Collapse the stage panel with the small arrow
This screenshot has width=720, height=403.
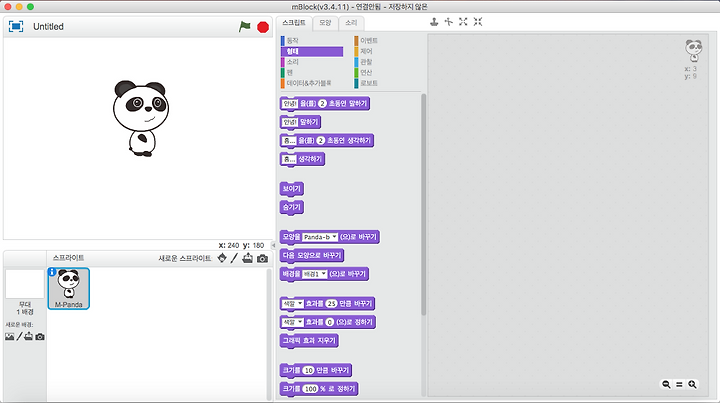click(x=273, y=246)
